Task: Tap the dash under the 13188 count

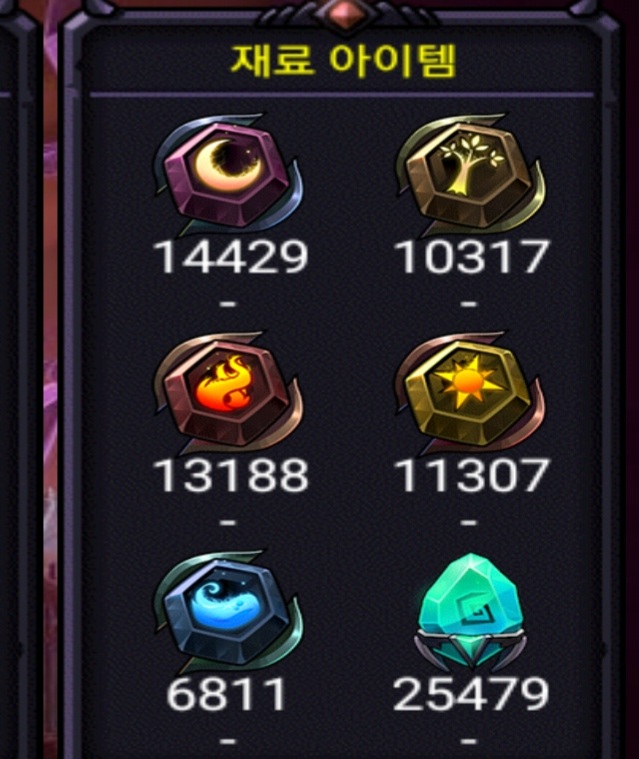Action: click(228, 523)
